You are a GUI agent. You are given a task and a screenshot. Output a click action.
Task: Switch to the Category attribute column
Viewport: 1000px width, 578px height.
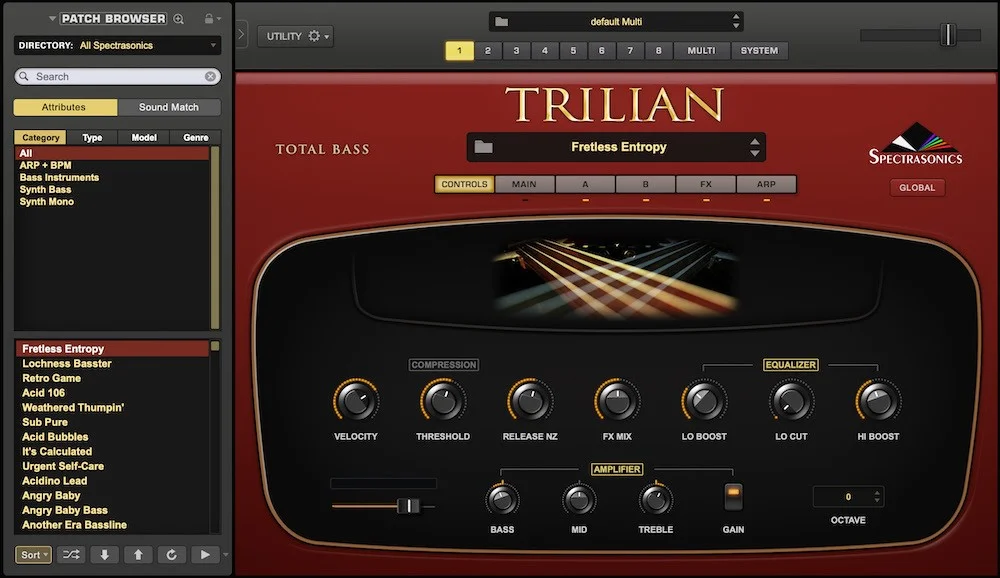tap(40, 137)
